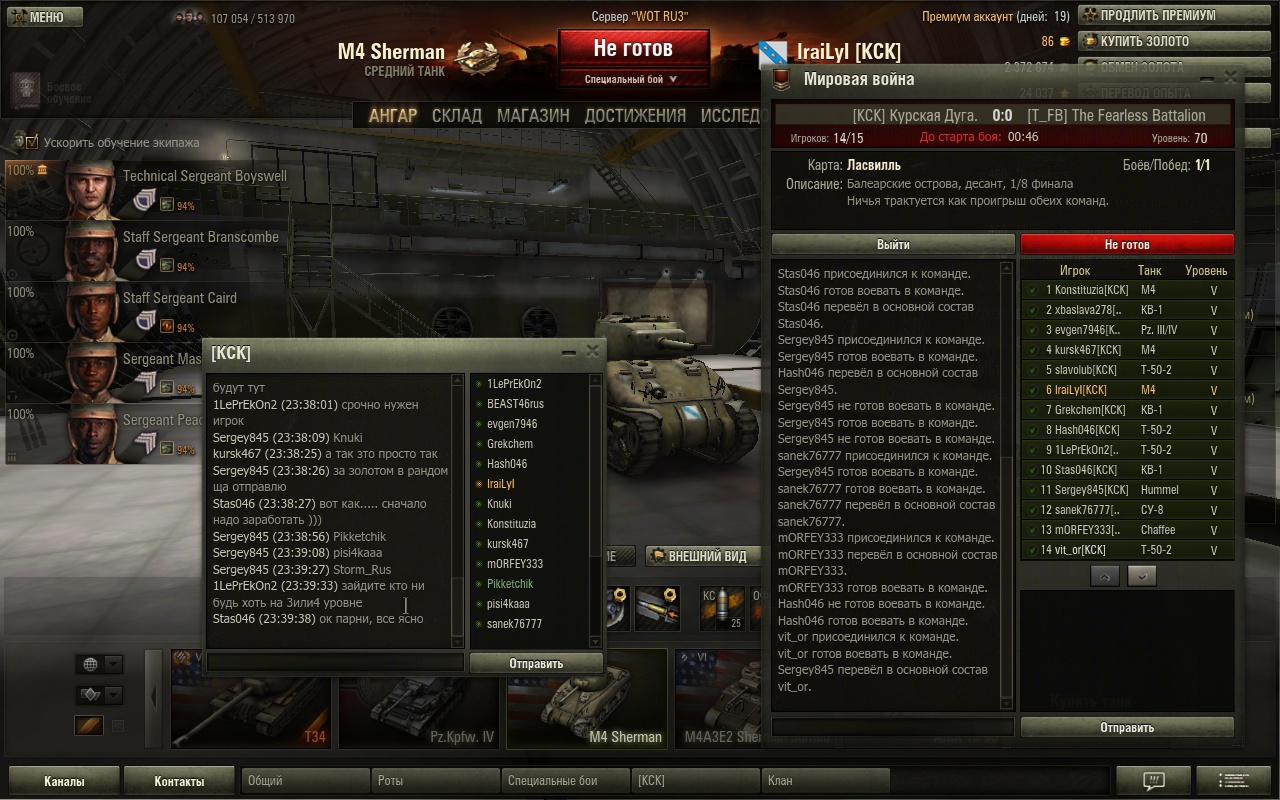The image size is (1280, 800).
Task: Open the tank class filter dropdown
Action: [x=99, y=695]
